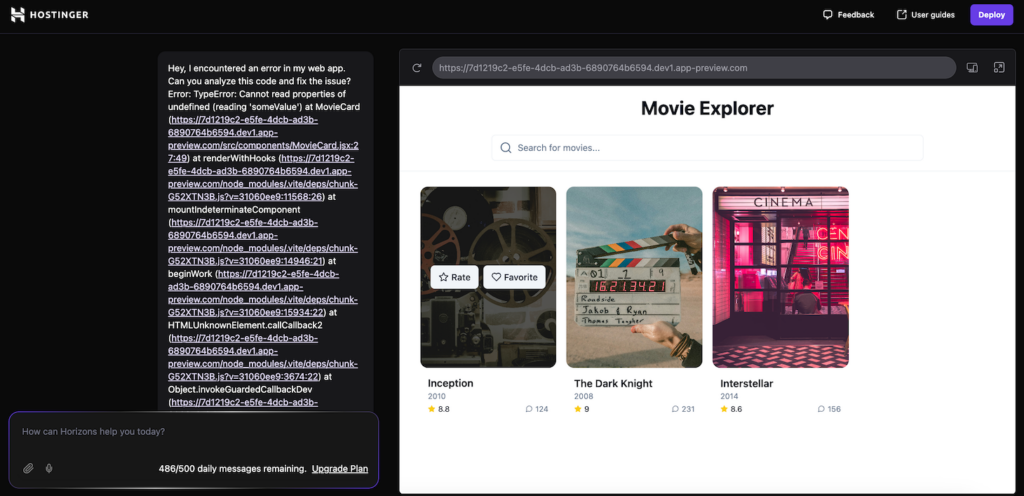Click the Horizons chat prompt box
1024x496 pixels.
tap(190, 432)
